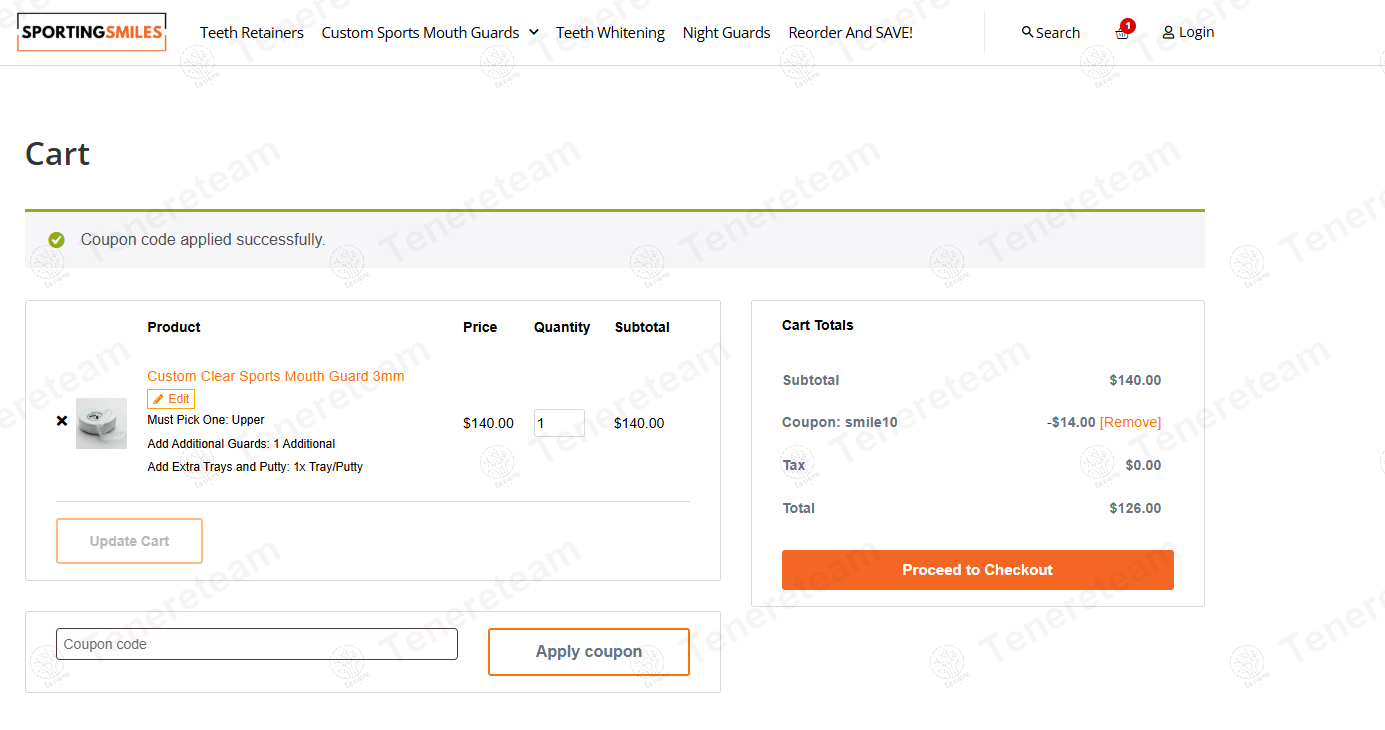The image size is (1385, 730).
Task: Remove the mouth guard from cart
Action: pos(62,422)
